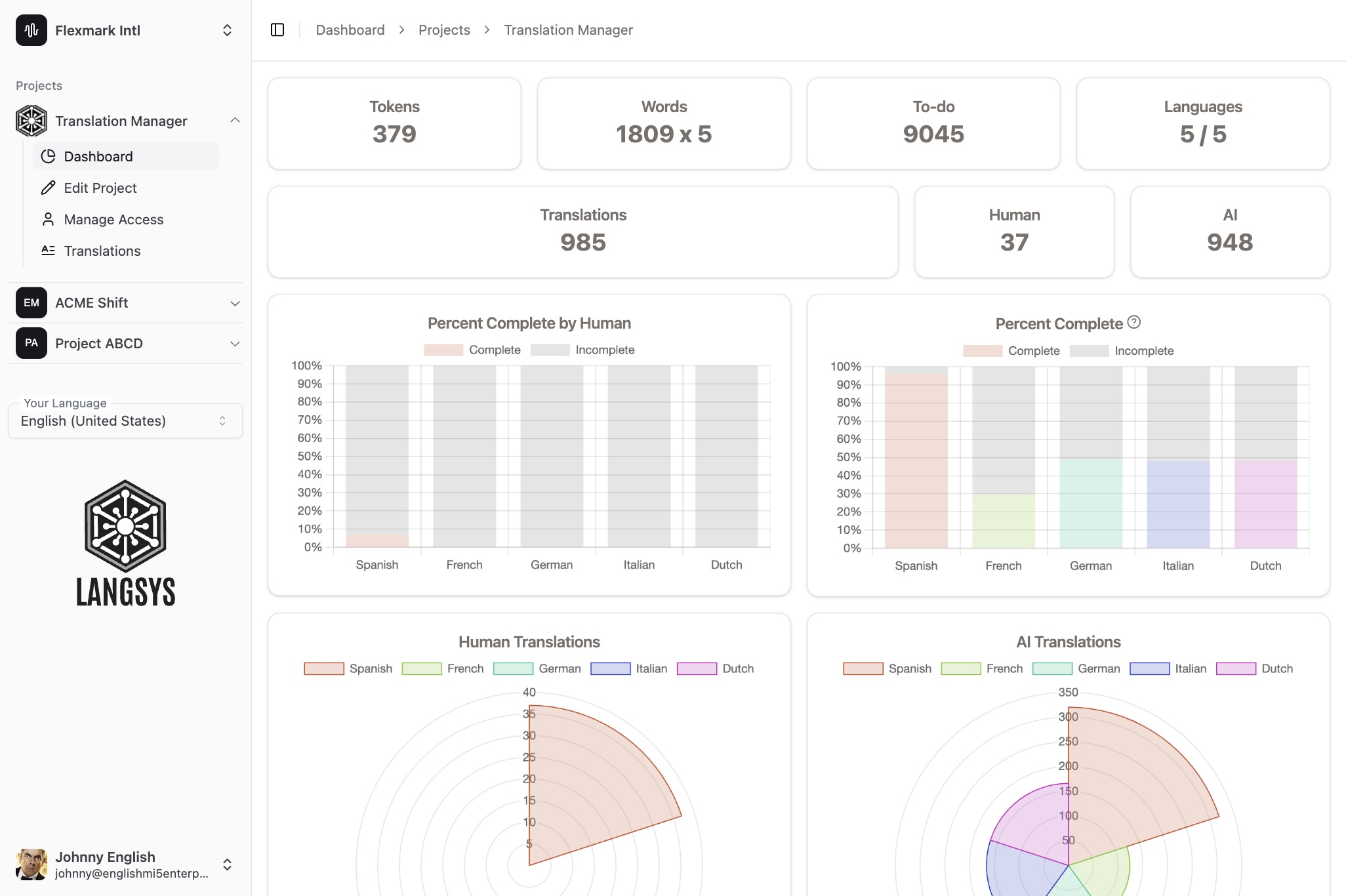
Task: Click the Manage Access person icon
Action: [x=48, y=219]
